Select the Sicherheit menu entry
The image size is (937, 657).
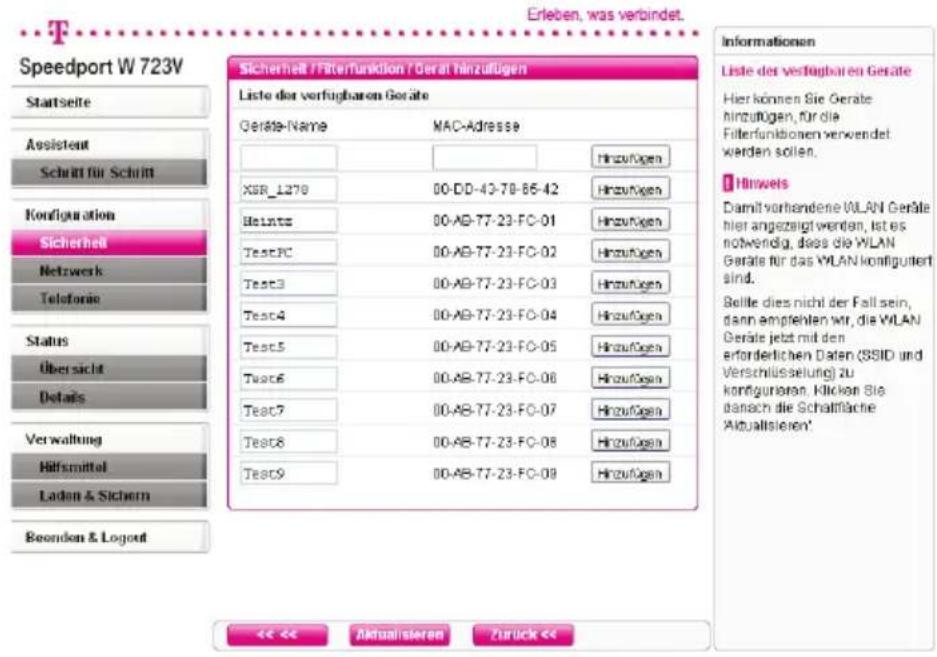110,243
